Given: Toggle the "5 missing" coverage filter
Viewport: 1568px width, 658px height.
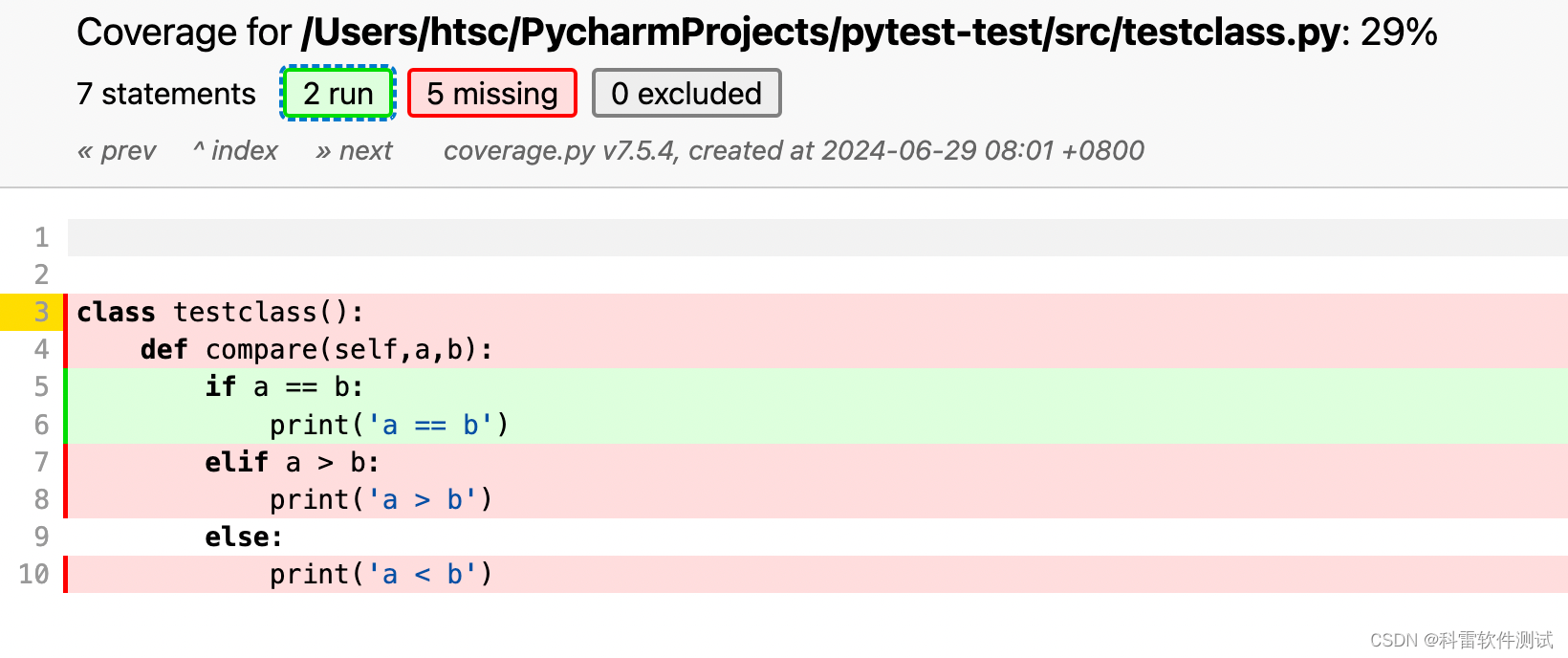Looking at the screenshot, I should pyautogui.click(x=492, y=93).
